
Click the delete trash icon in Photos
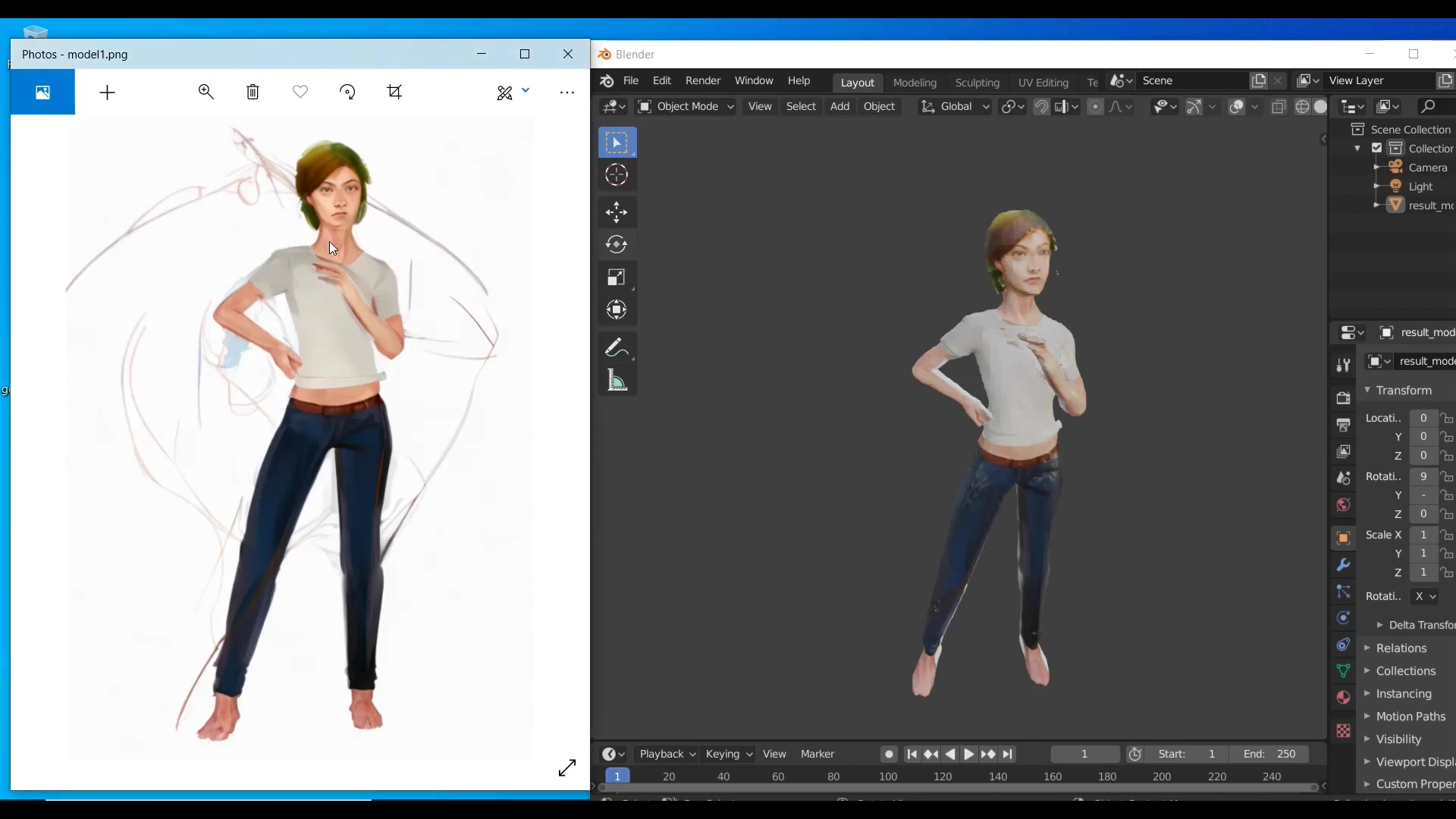[253, 92]
